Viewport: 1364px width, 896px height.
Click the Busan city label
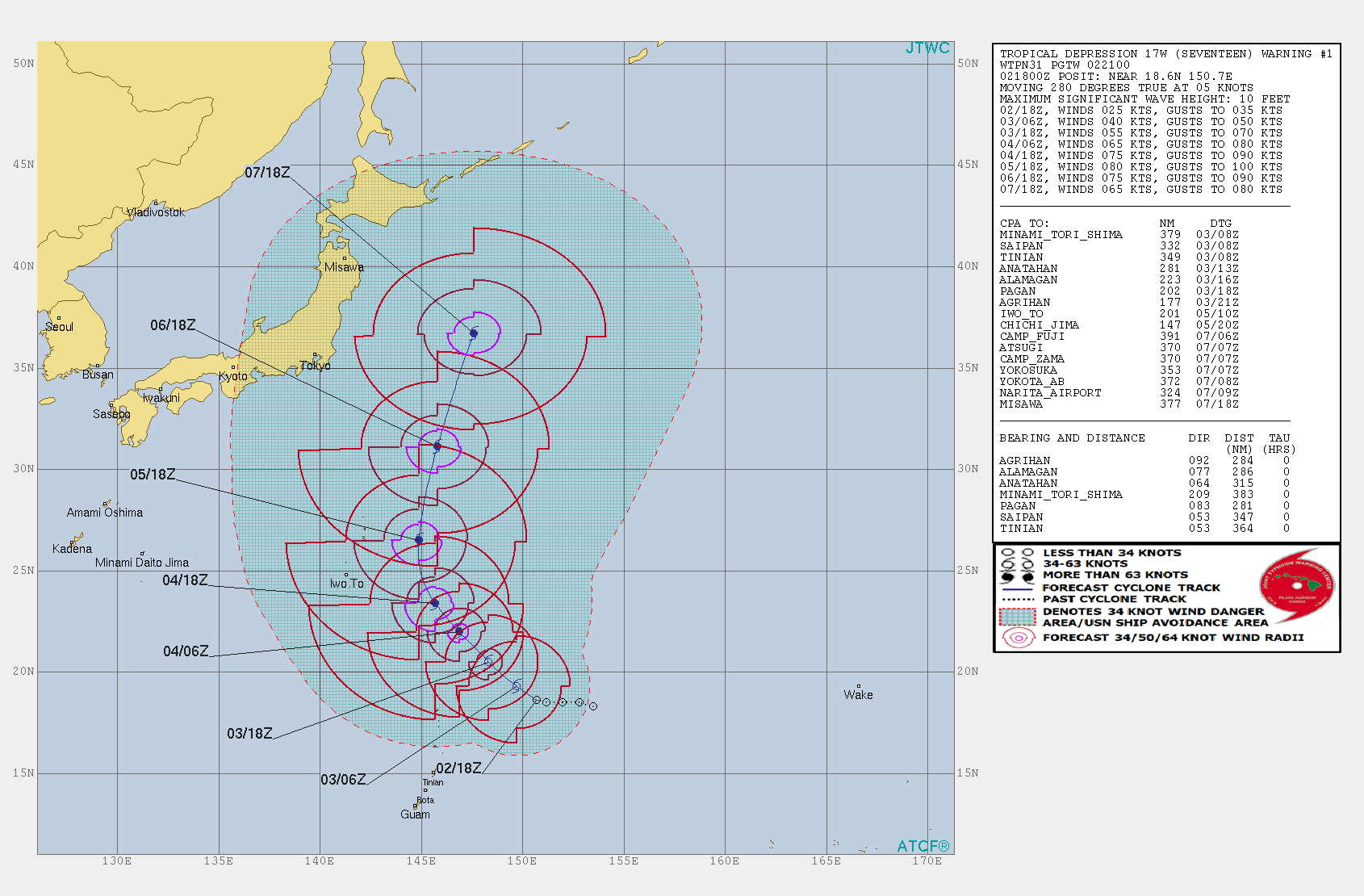click(98, 375)
